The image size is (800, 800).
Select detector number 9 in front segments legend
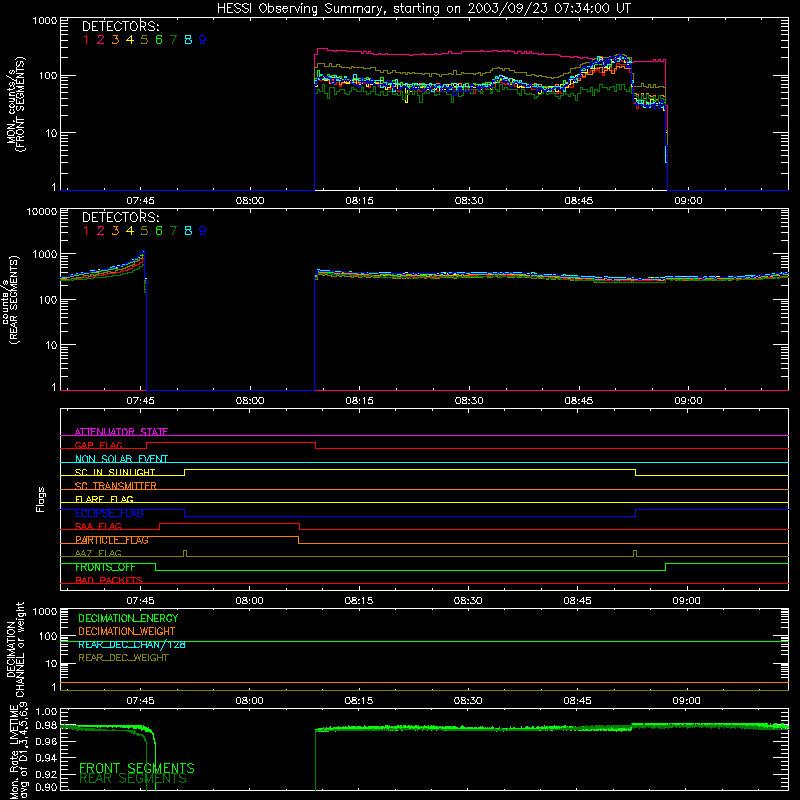203,40
